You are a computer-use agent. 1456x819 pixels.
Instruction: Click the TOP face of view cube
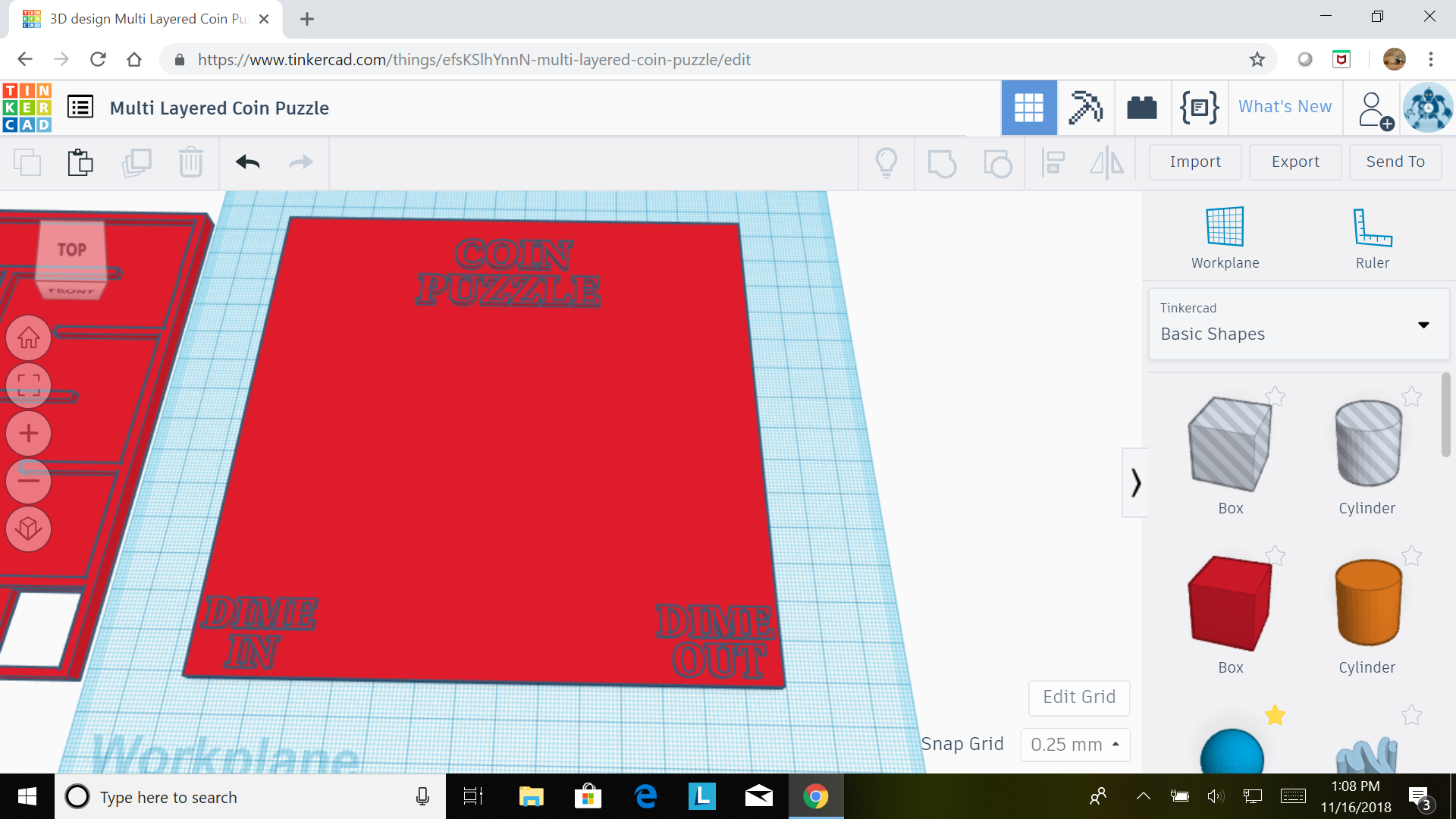click(x=72, y=249)
